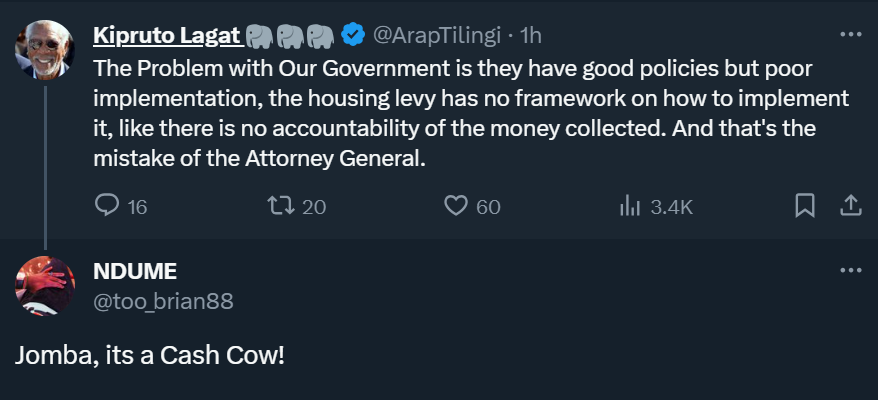
Task: Open the @too_brian88 handle link
Action: (162, 299)
